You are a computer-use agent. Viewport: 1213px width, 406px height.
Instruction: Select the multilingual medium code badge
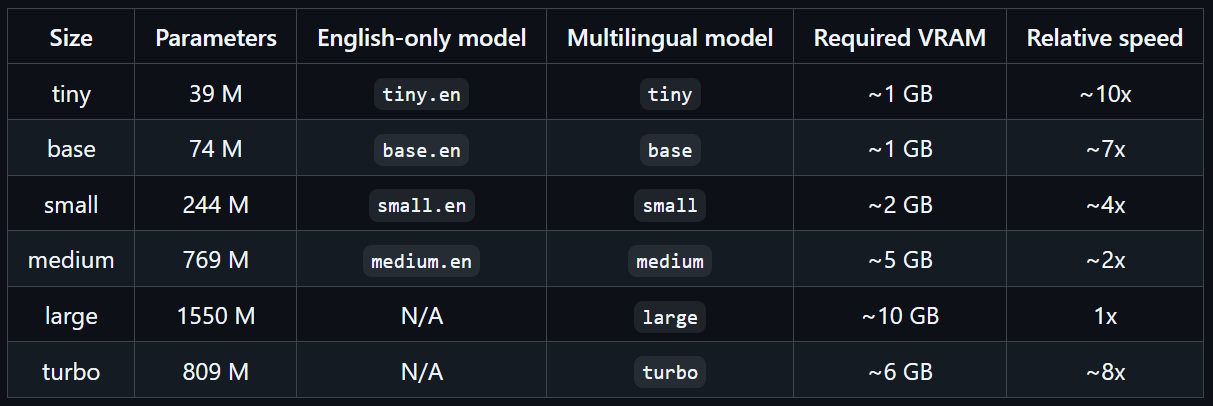click(670, 261)
